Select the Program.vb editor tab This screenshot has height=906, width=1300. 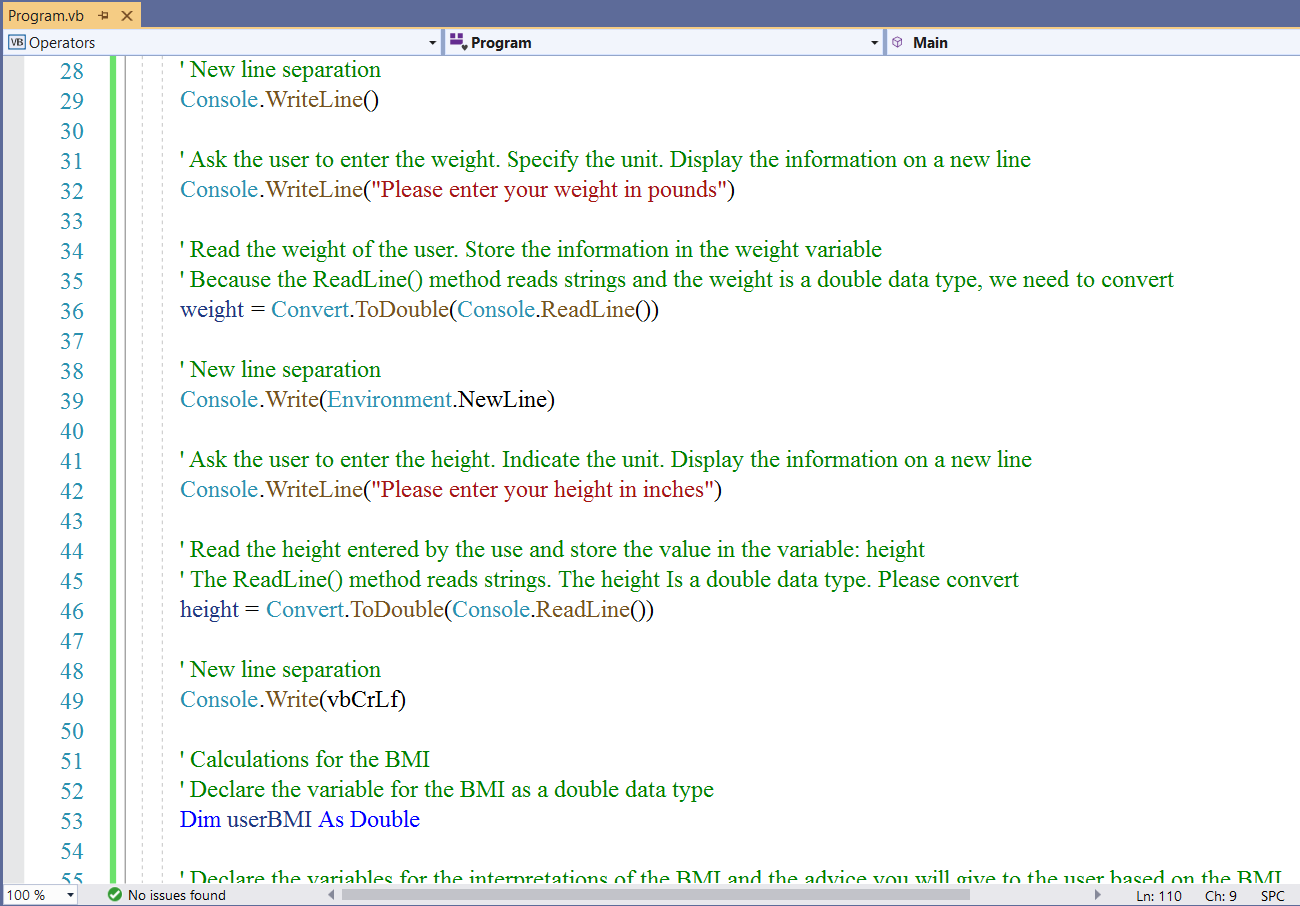pos(46,16)
